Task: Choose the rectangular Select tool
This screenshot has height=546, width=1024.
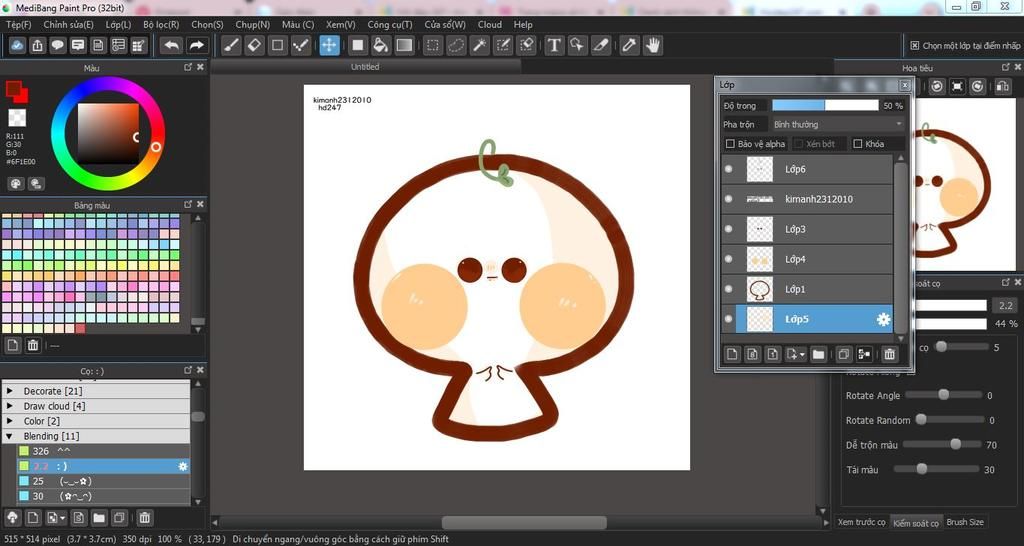Action: (x=432, y=45)
